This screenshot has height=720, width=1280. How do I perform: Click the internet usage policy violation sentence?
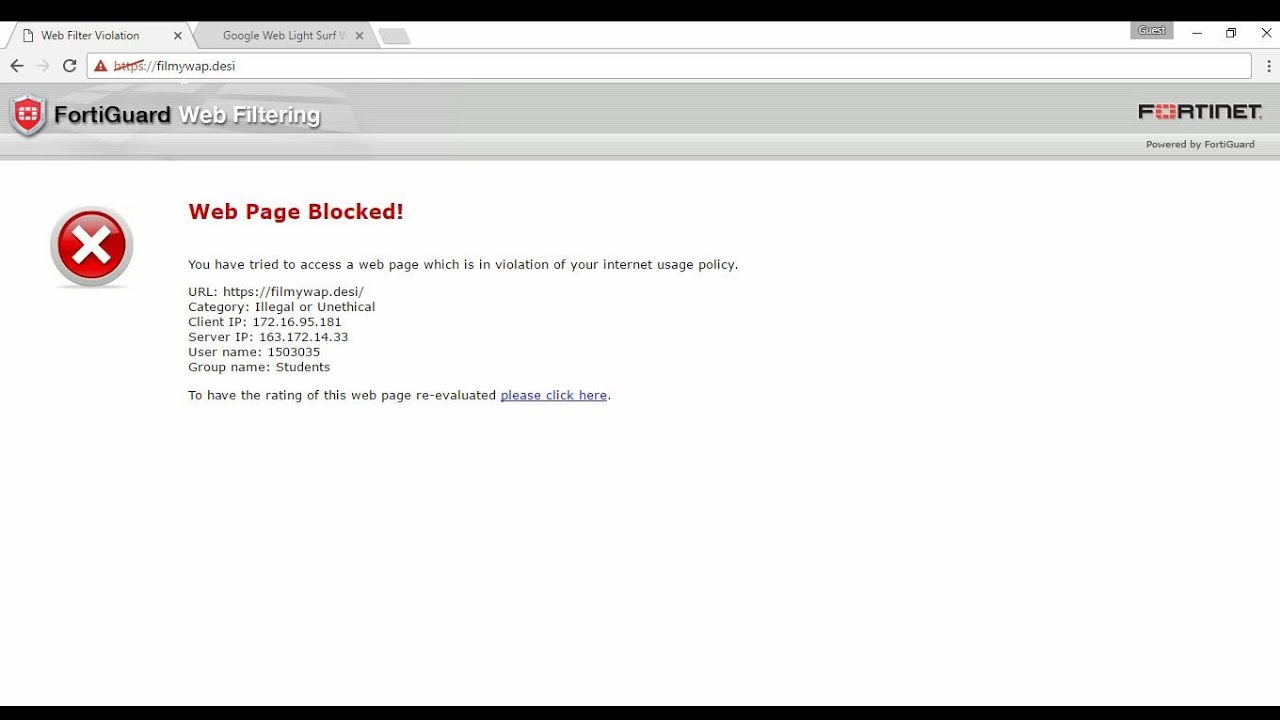click(x=463, y=265)
